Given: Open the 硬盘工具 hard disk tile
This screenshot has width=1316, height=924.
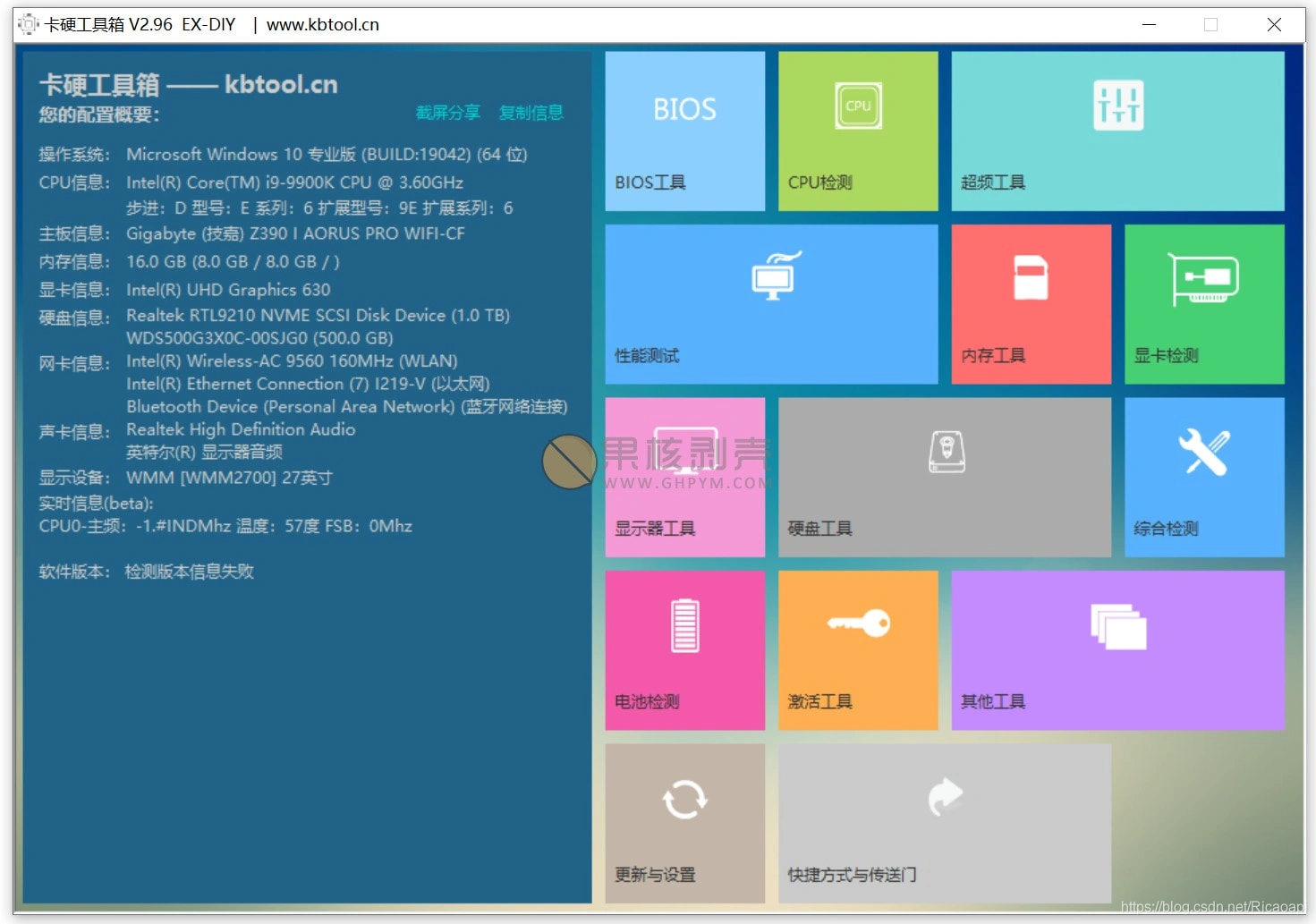Looking at the screenshot, I should 945,478.
